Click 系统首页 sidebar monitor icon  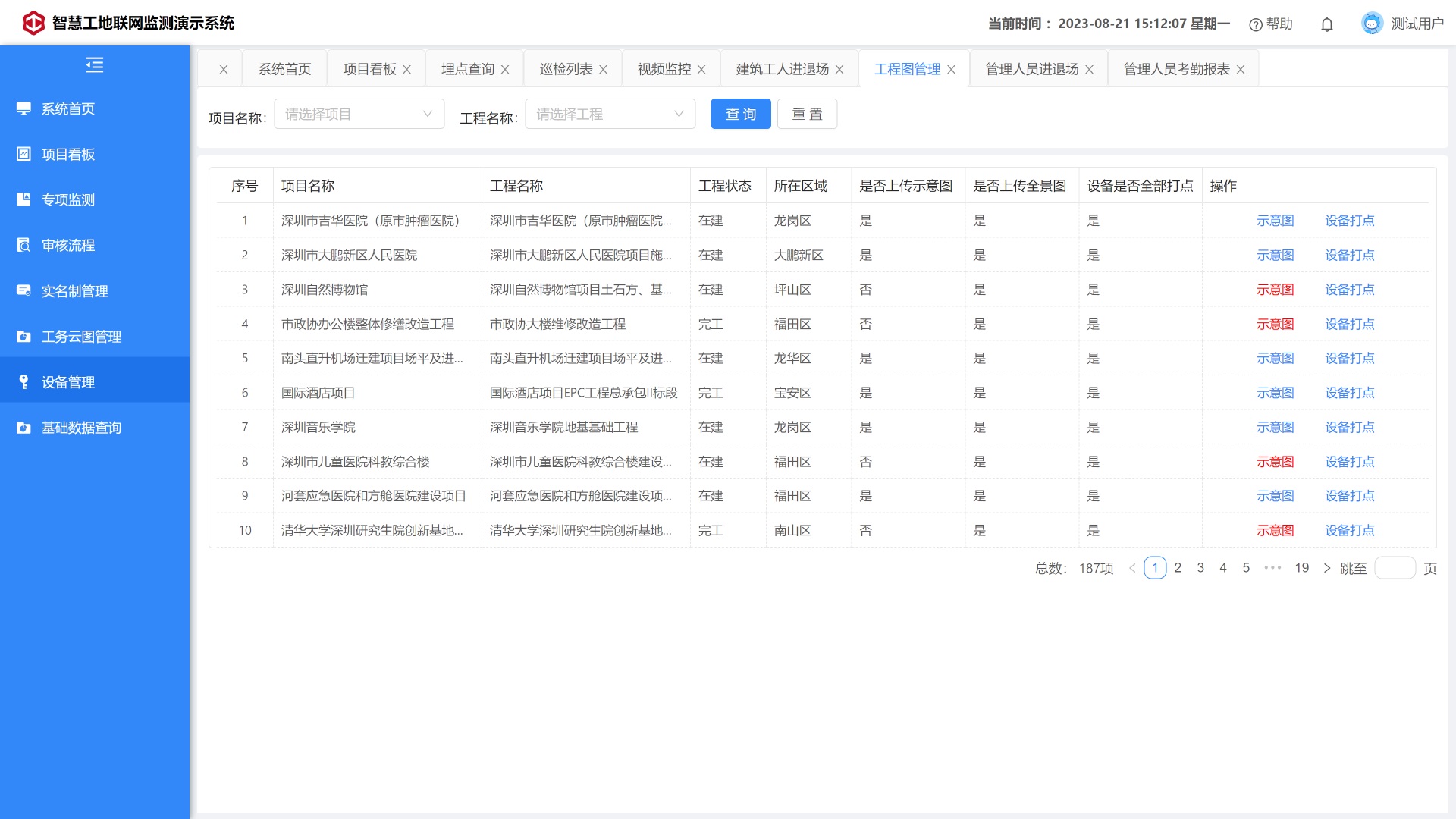pyautogui.click(x=24, y=108)
